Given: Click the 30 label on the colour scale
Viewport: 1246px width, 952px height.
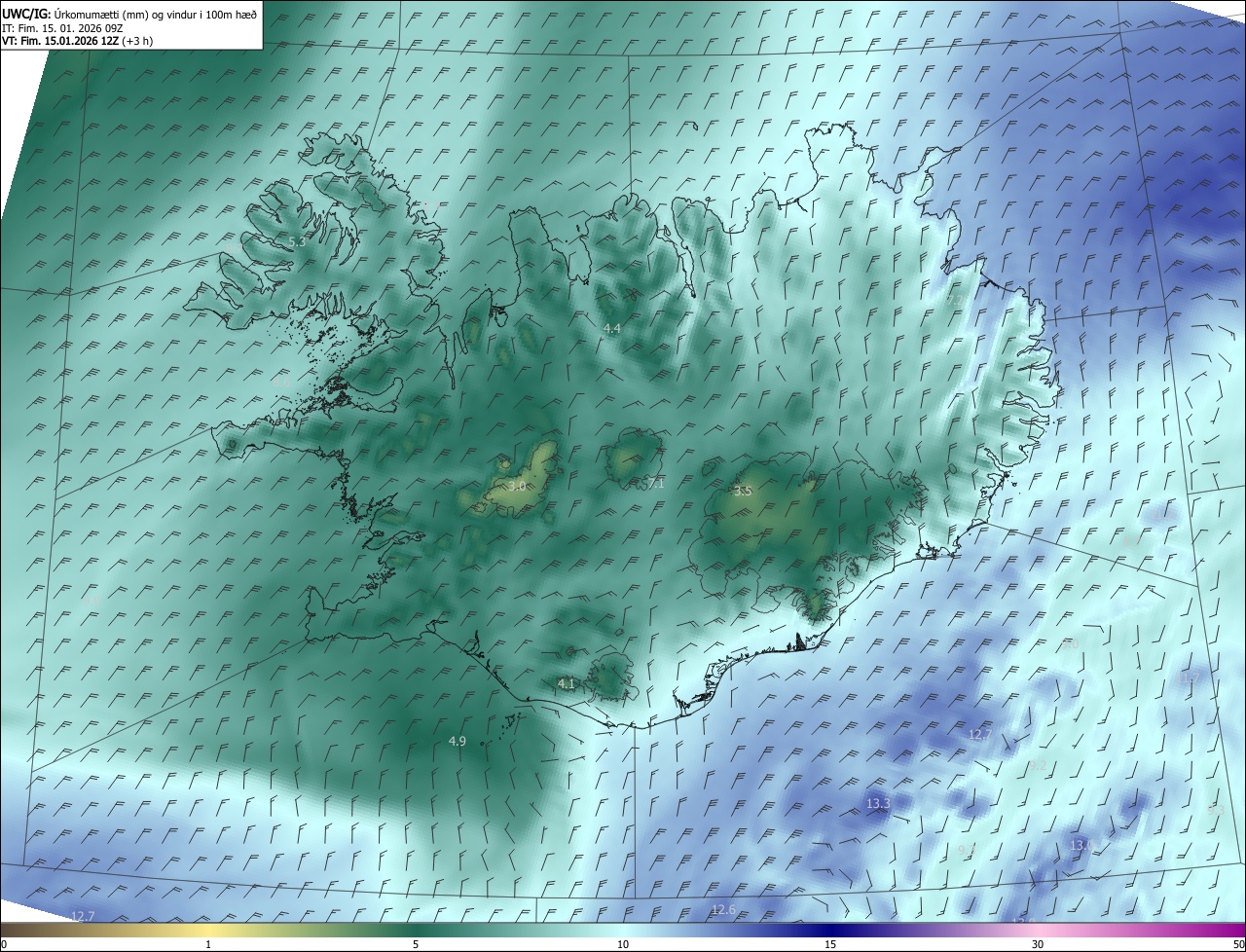Looking at the screenshot, I should click(x=1038, y=944).
